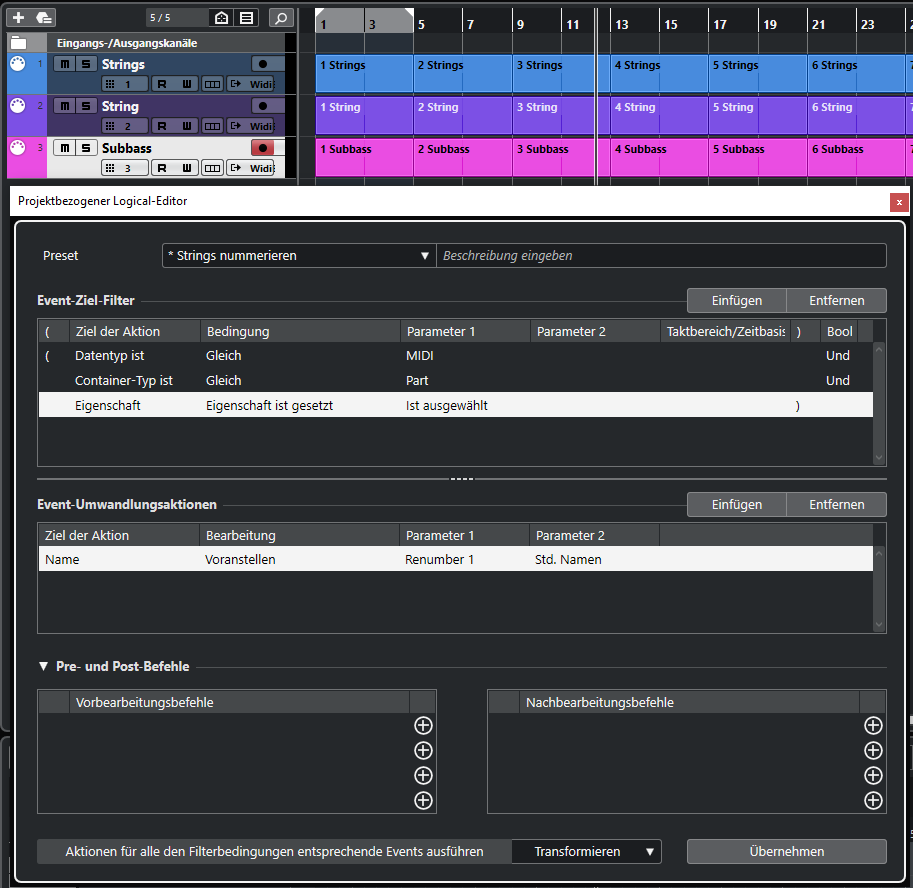Add first Nachbearbeitungsbefehle plus icon
Image resolution: width=913 pixels, height=888 pixels.
coord(873,726)
